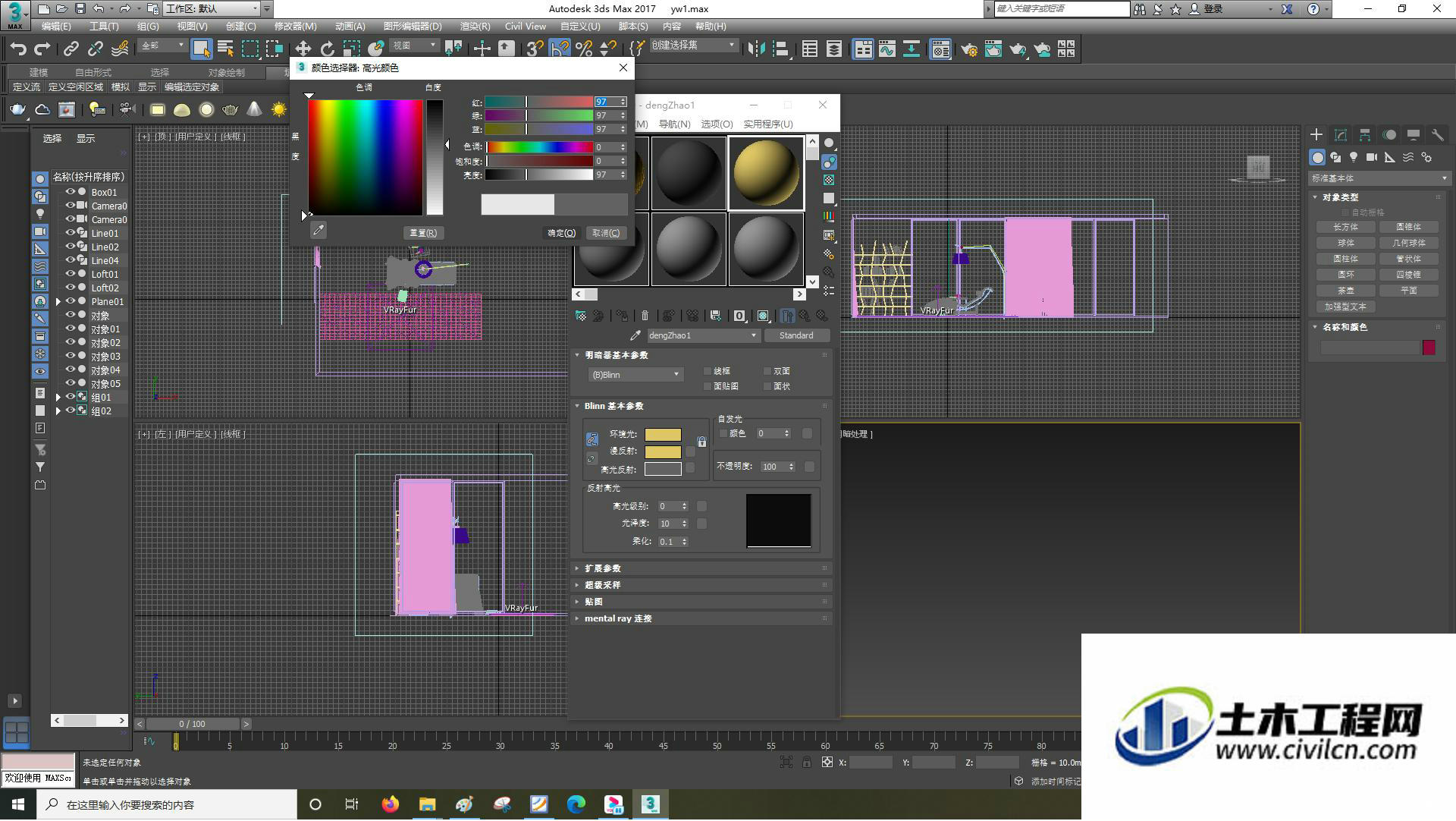Viewport: 1456px width, 821px height.
Task: Enable the 面状 faceted checkbox
Action: tap(767, 386)
